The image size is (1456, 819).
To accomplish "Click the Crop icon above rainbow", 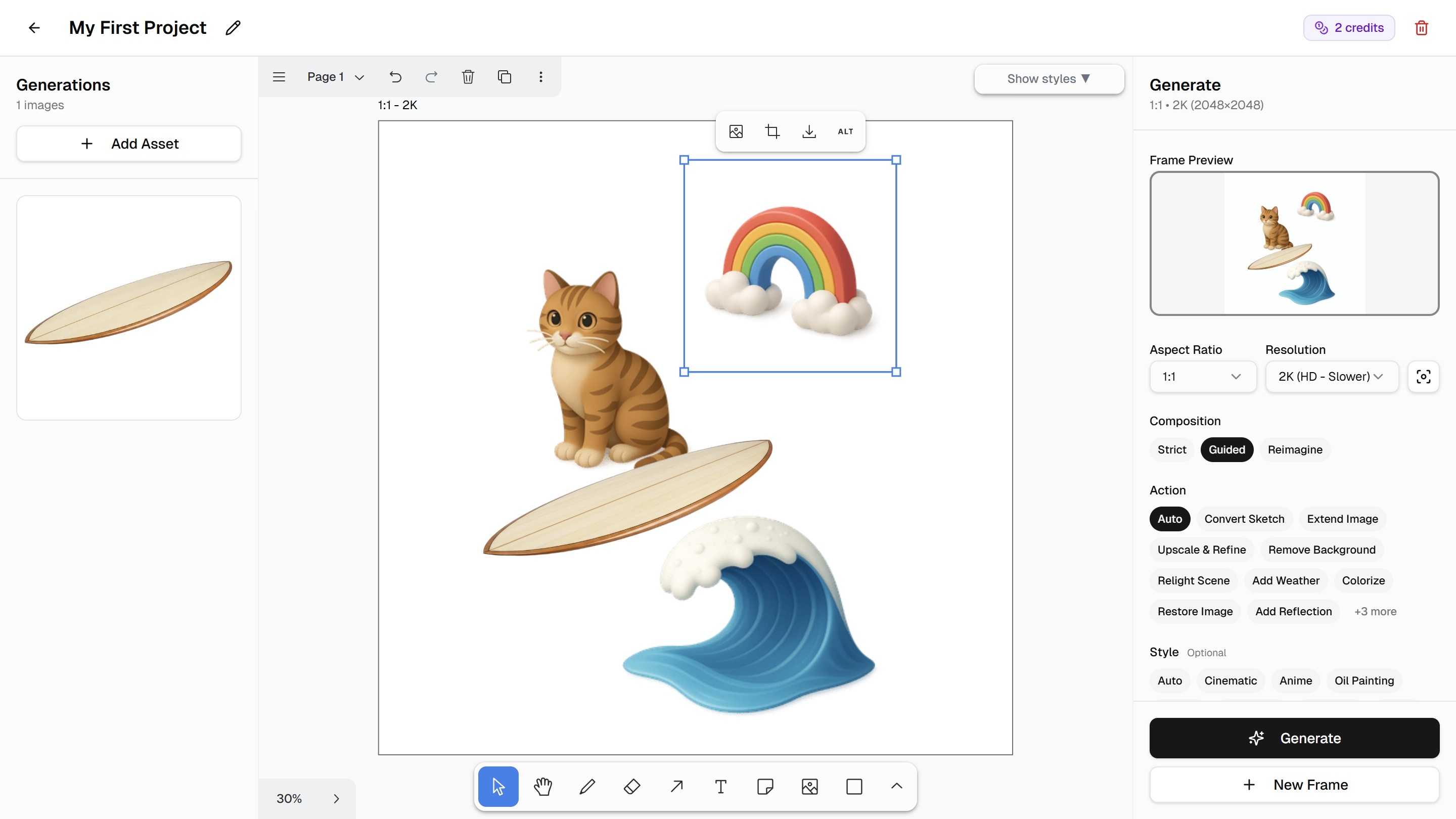I will [772, 131].
